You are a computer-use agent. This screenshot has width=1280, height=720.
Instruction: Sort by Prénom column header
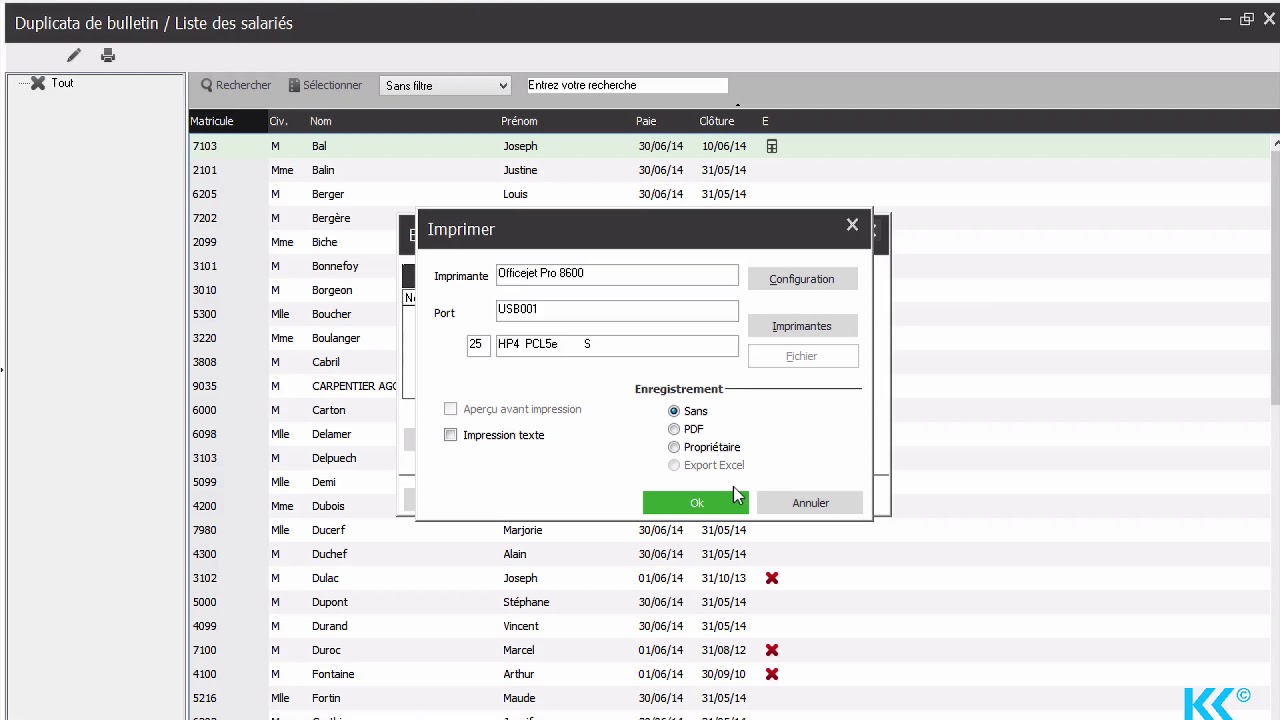tap(519, 121)
